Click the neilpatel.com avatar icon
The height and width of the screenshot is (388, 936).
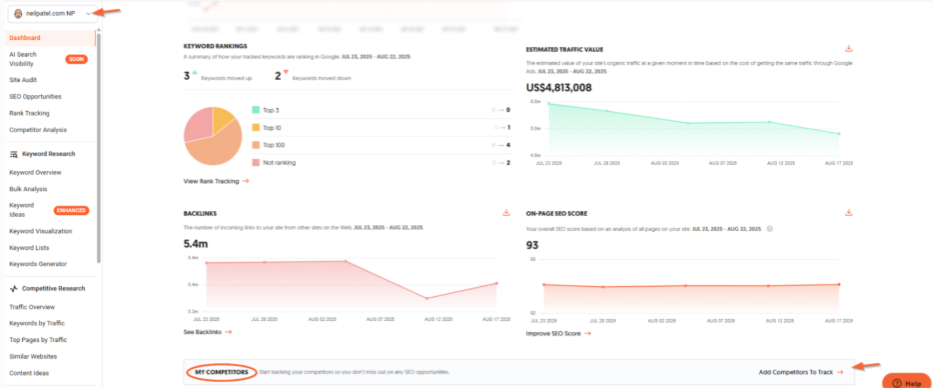coord(18,14)
